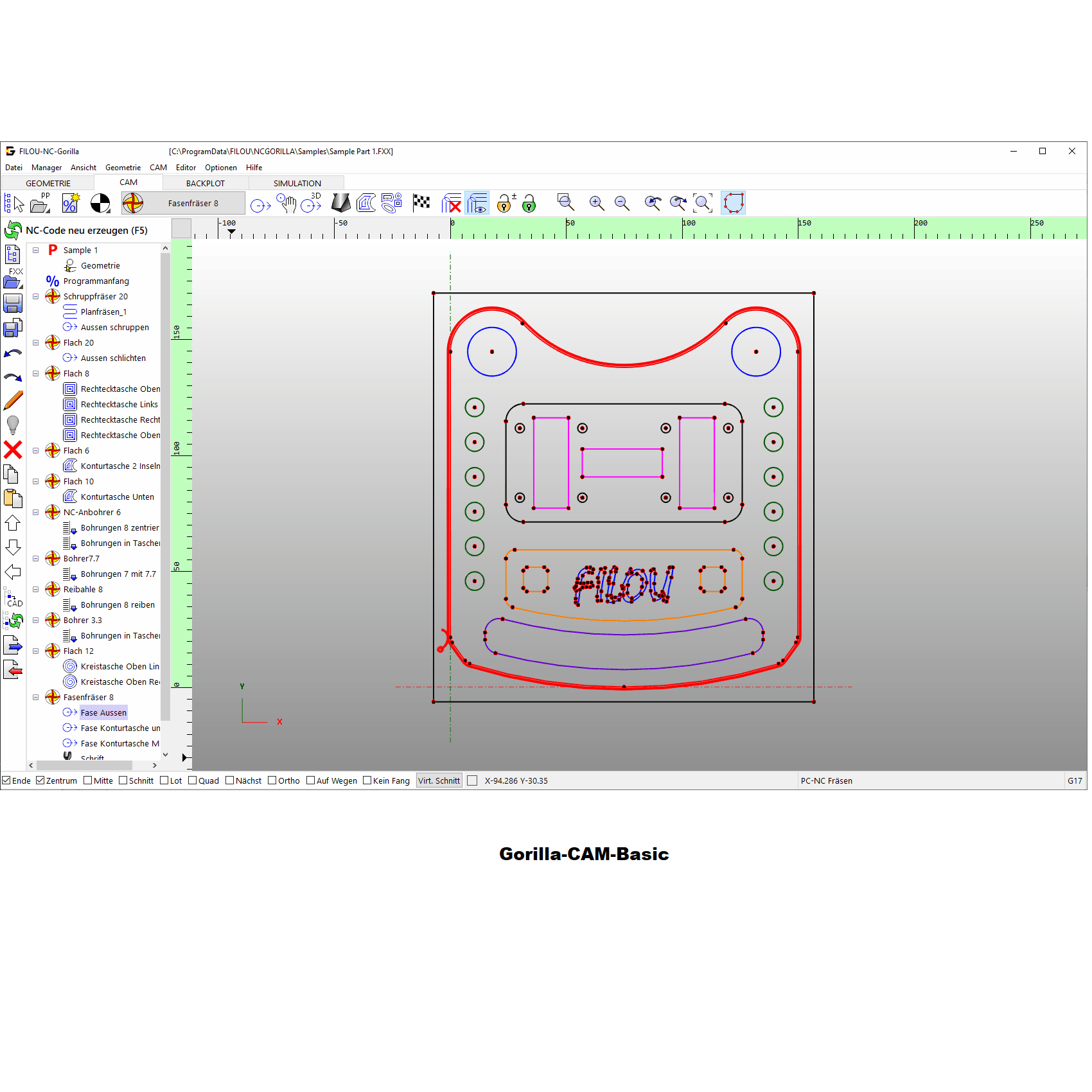
Task: Collapse the Flach 8 tool group
Action: click(x=36, y=374)
